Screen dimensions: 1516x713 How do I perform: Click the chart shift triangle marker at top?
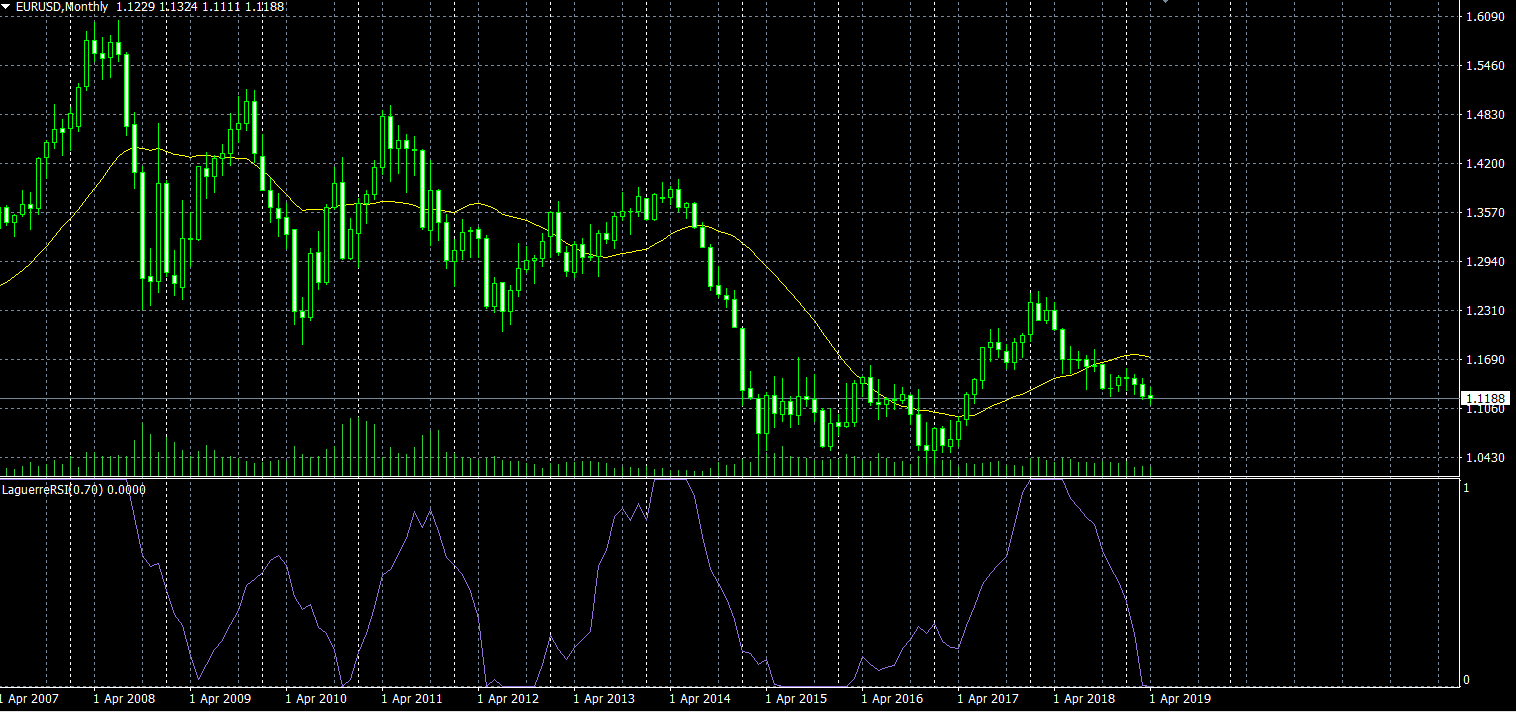pyautogui.click(x=1163, y=3)
